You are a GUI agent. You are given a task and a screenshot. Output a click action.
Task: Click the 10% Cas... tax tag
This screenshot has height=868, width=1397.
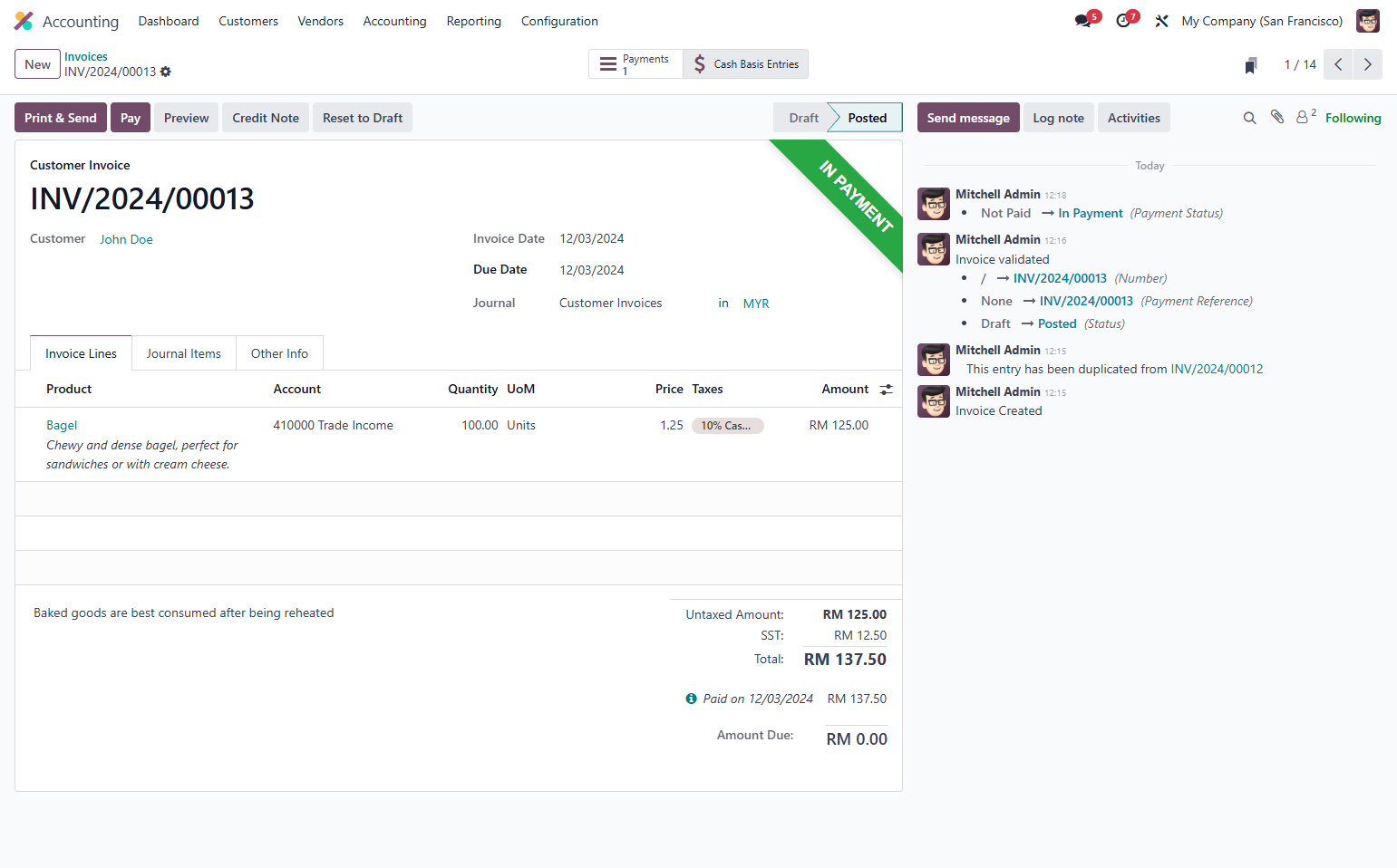tap(727, 426)
